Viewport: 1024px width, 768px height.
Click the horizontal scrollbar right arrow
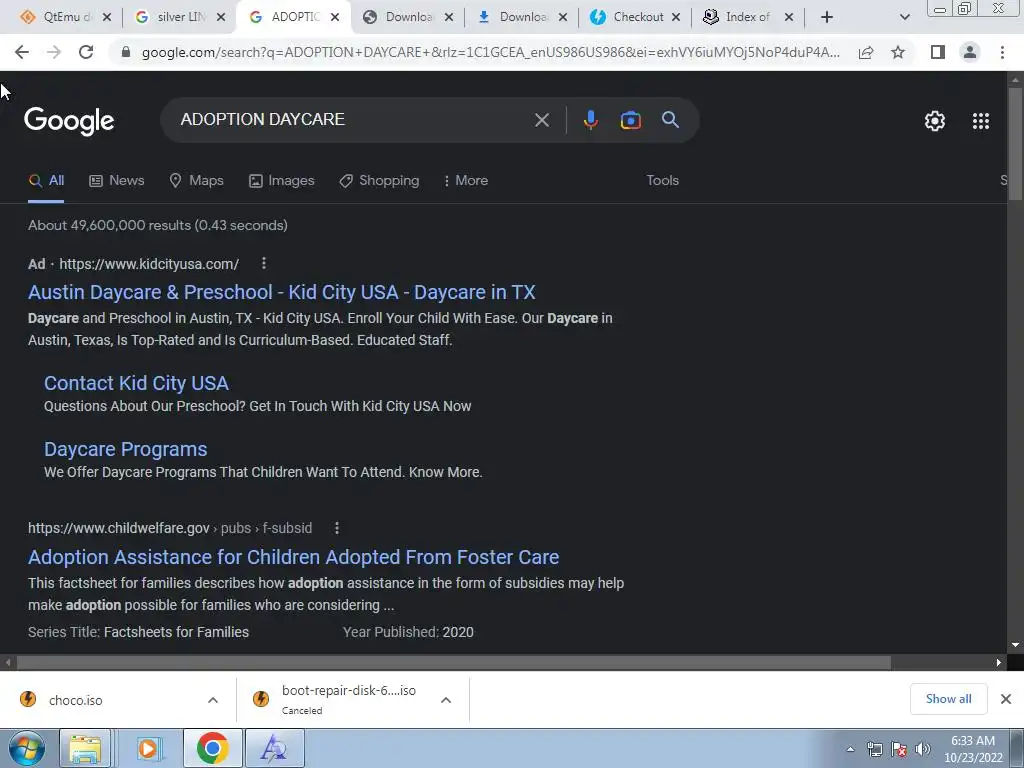tap(999, 662)
